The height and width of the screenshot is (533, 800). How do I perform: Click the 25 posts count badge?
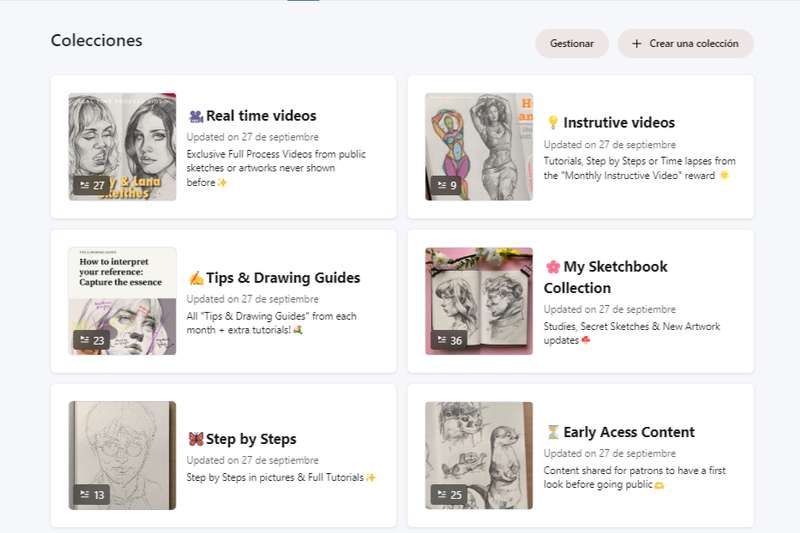click(x=449, y=495)
